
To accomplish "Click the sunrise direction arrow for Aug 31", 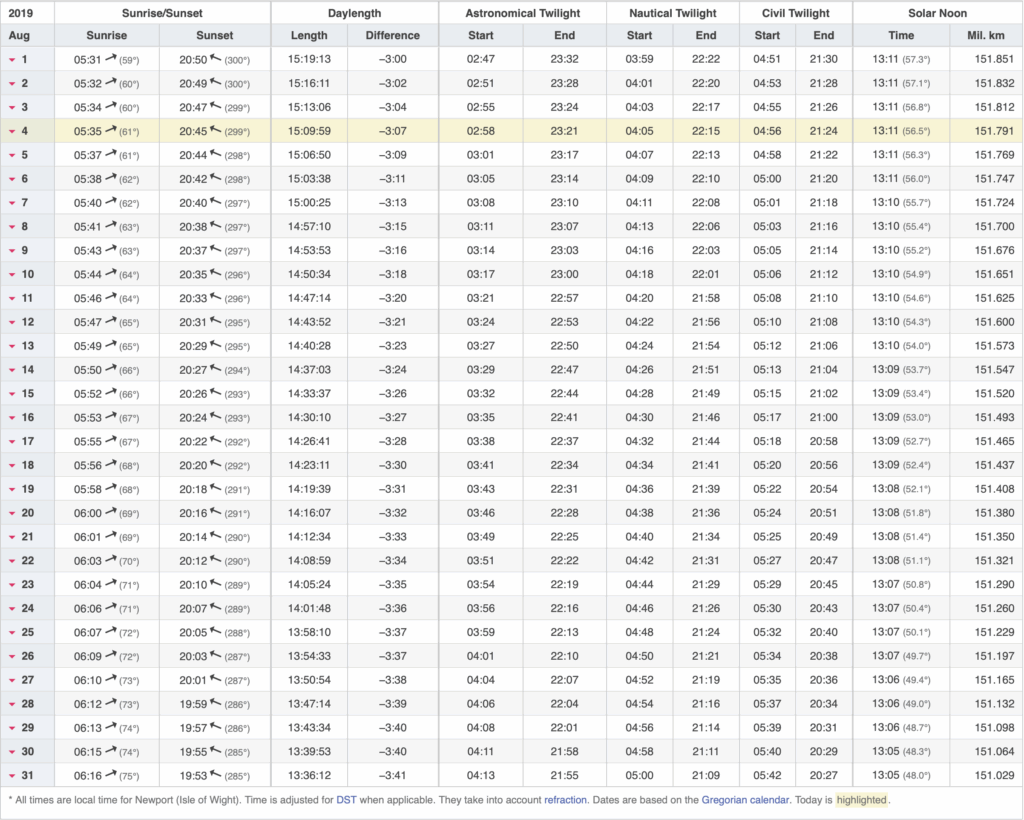I will pyautogui.click(x=110, y=775).
